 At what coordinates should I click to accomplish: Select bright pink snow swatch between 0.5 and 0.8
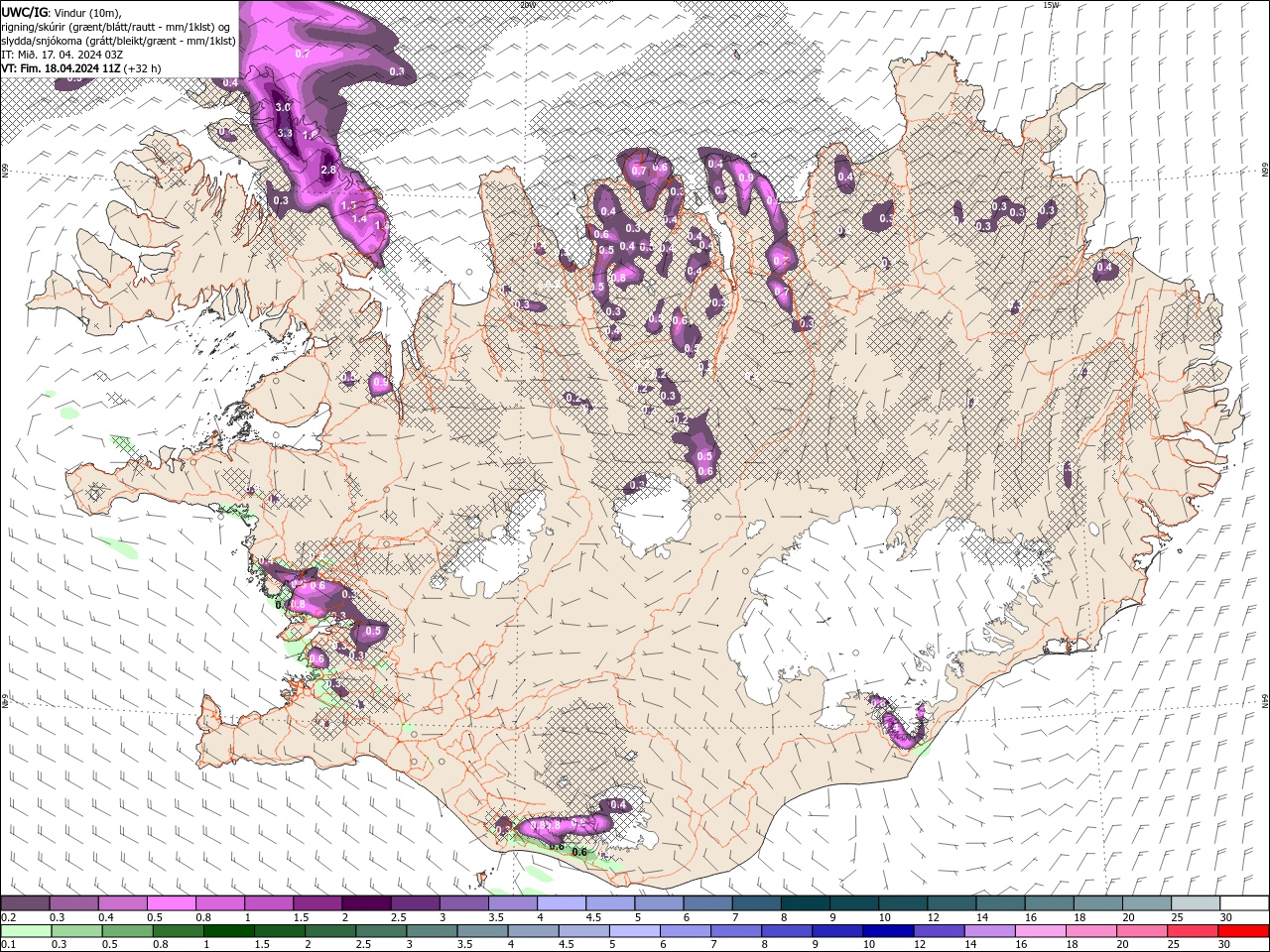[x=171, y=903]
